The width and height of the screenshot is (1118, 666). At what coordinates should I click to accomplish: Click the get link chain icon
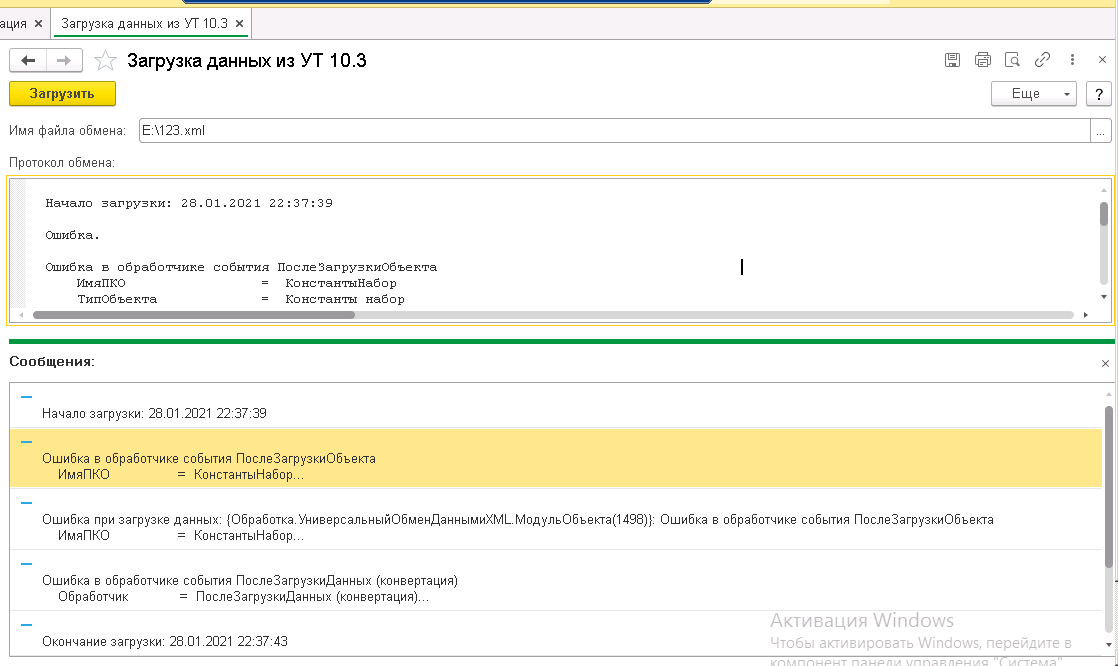(x=1042, y=60)
